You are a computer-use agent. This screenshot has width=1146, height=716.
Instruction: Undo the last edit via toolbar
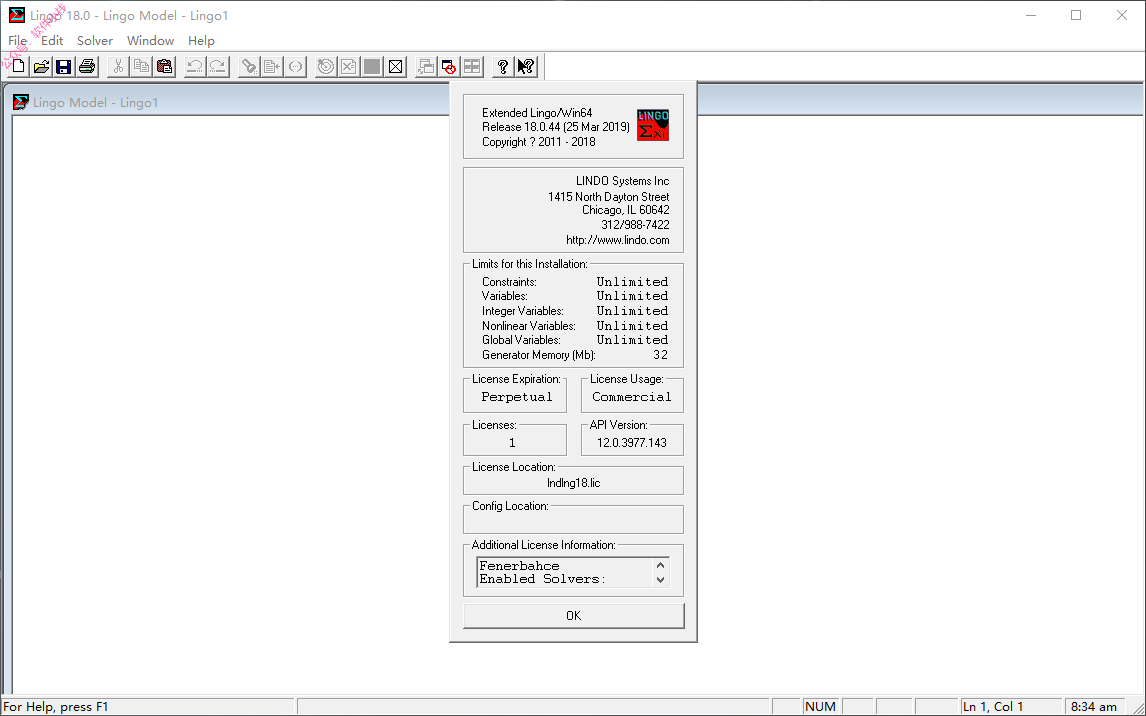194,66
